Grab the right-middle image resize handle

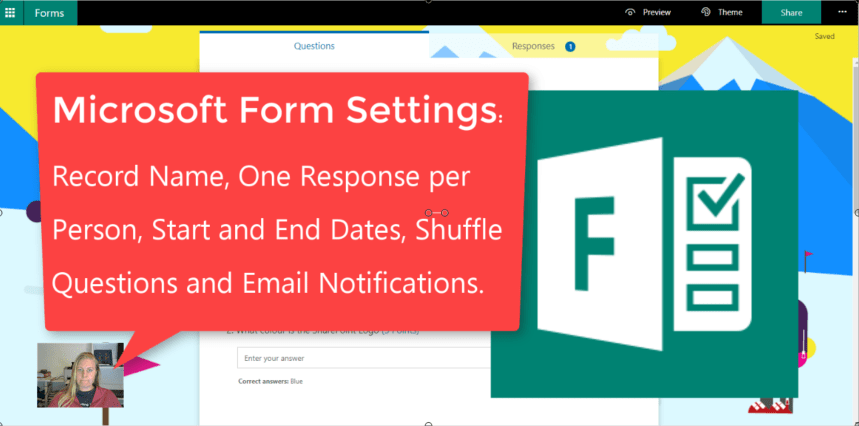click(856, 213)
